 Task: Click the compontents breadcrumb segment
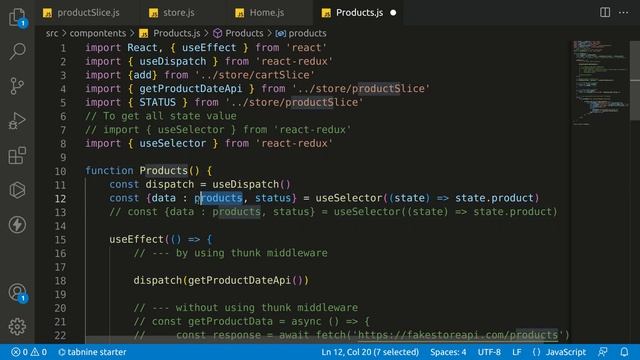(x=98, y=33)
